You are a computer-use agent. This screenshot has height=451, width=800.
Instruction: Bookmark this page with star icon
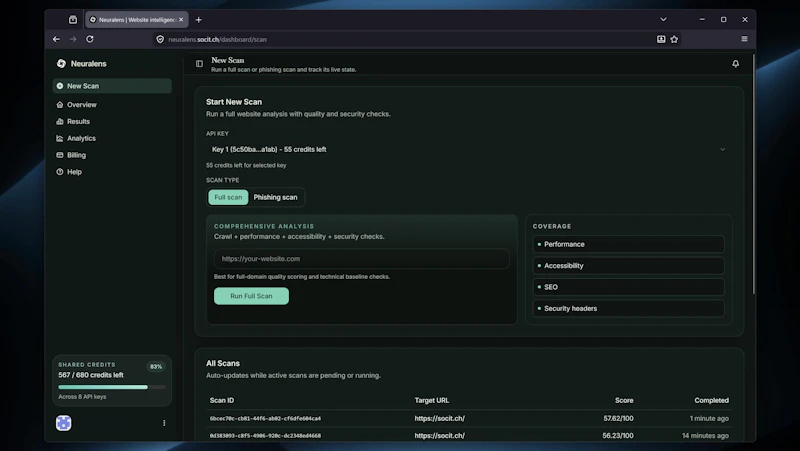point(674,39)
